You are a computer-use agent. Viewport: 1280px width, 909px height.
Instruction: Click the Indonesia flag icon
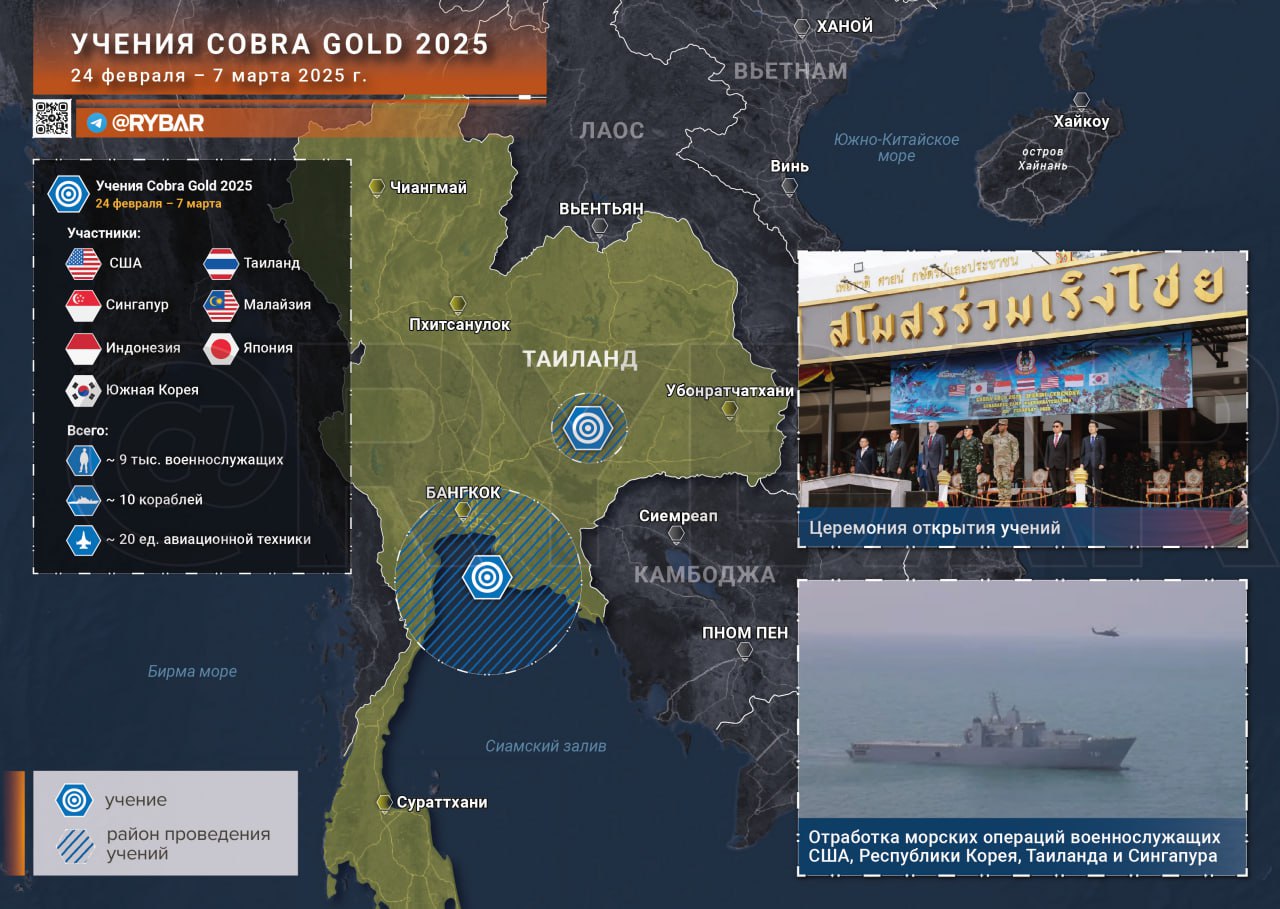83,348
